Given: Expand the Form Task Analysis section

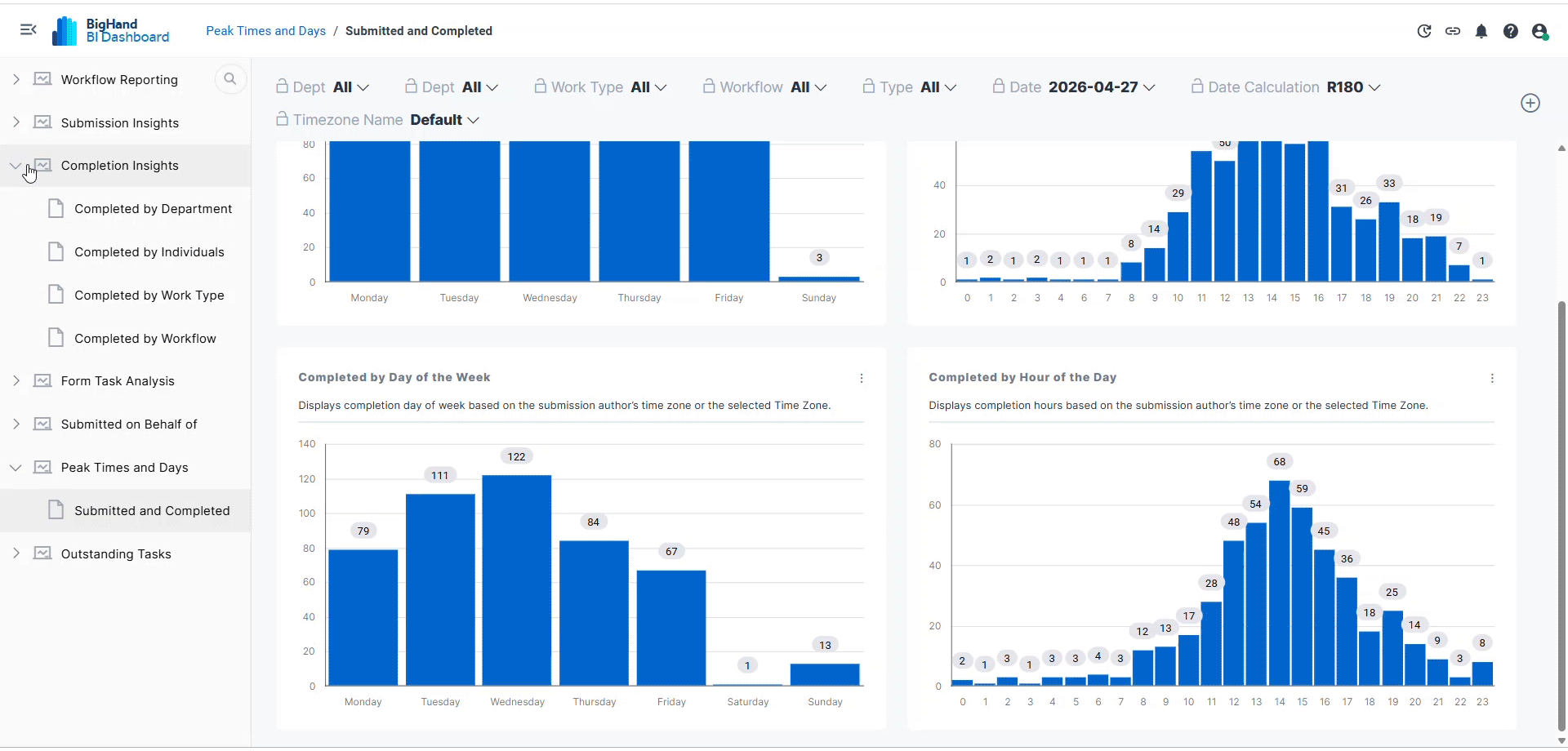Looking at the screenshot, I should (x=16, y=380).
